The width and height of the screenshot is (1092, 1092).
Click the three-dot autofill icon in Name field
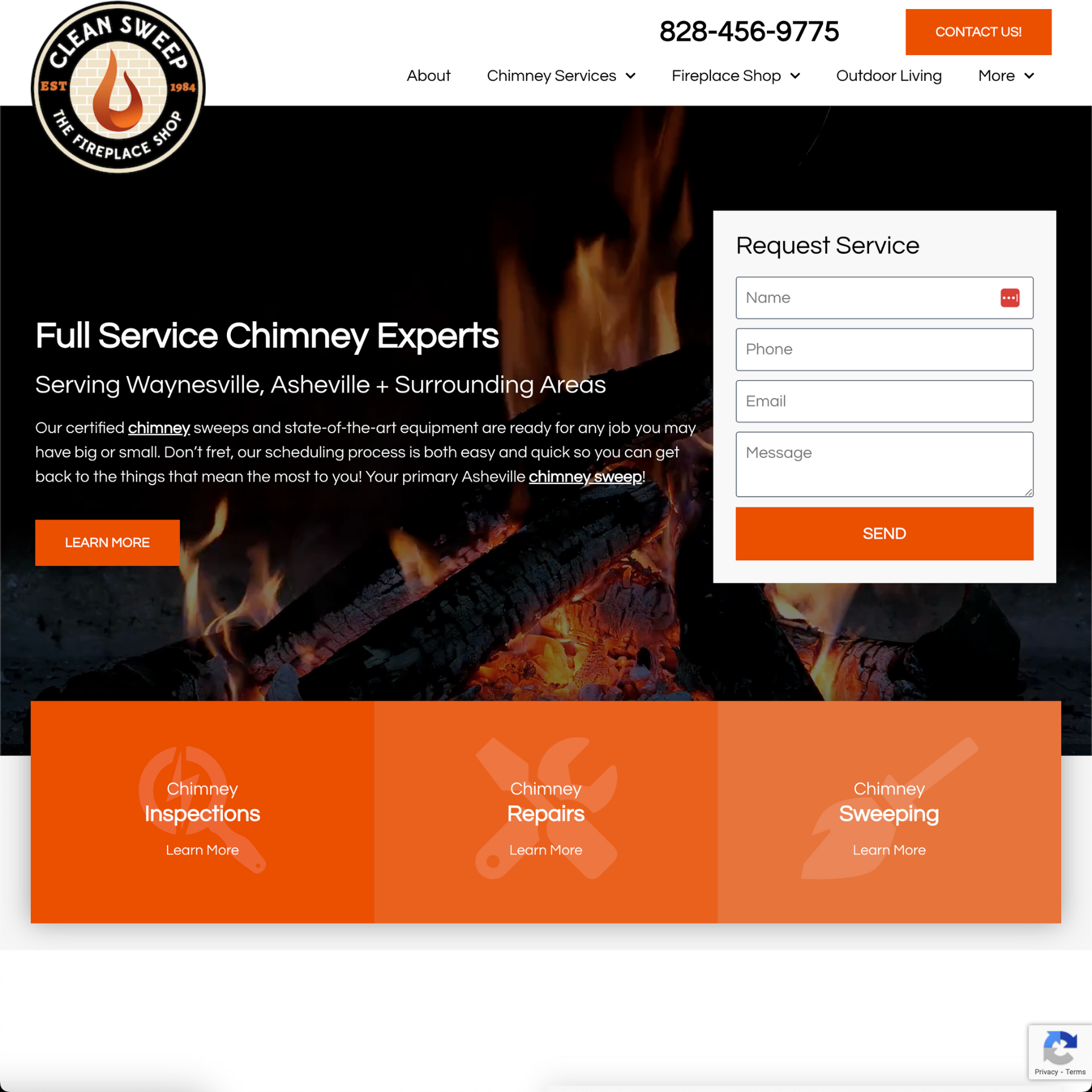click(1010, 297)
